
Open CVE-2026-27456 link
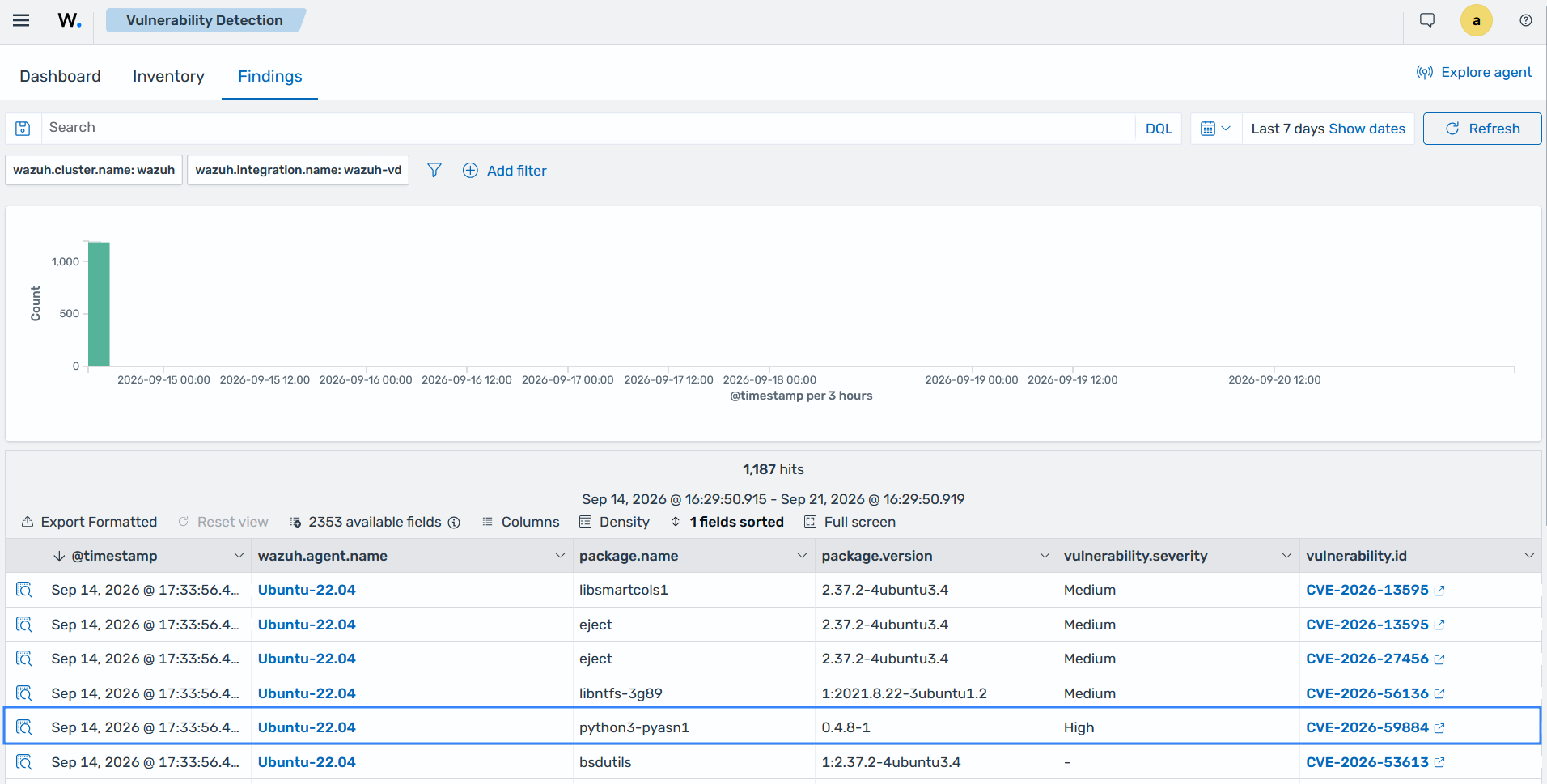click(x=1367, y=659)
